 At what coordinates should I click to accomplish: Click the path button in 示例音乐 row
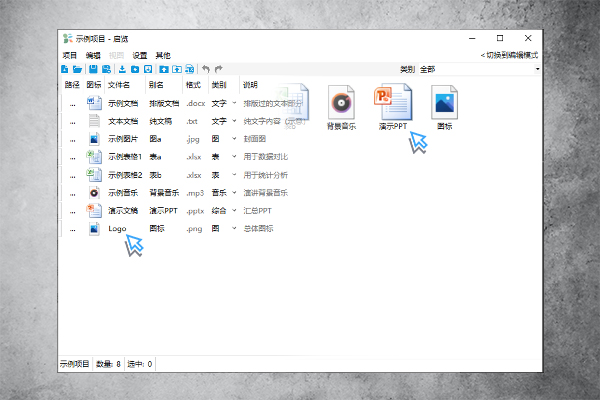73,193
